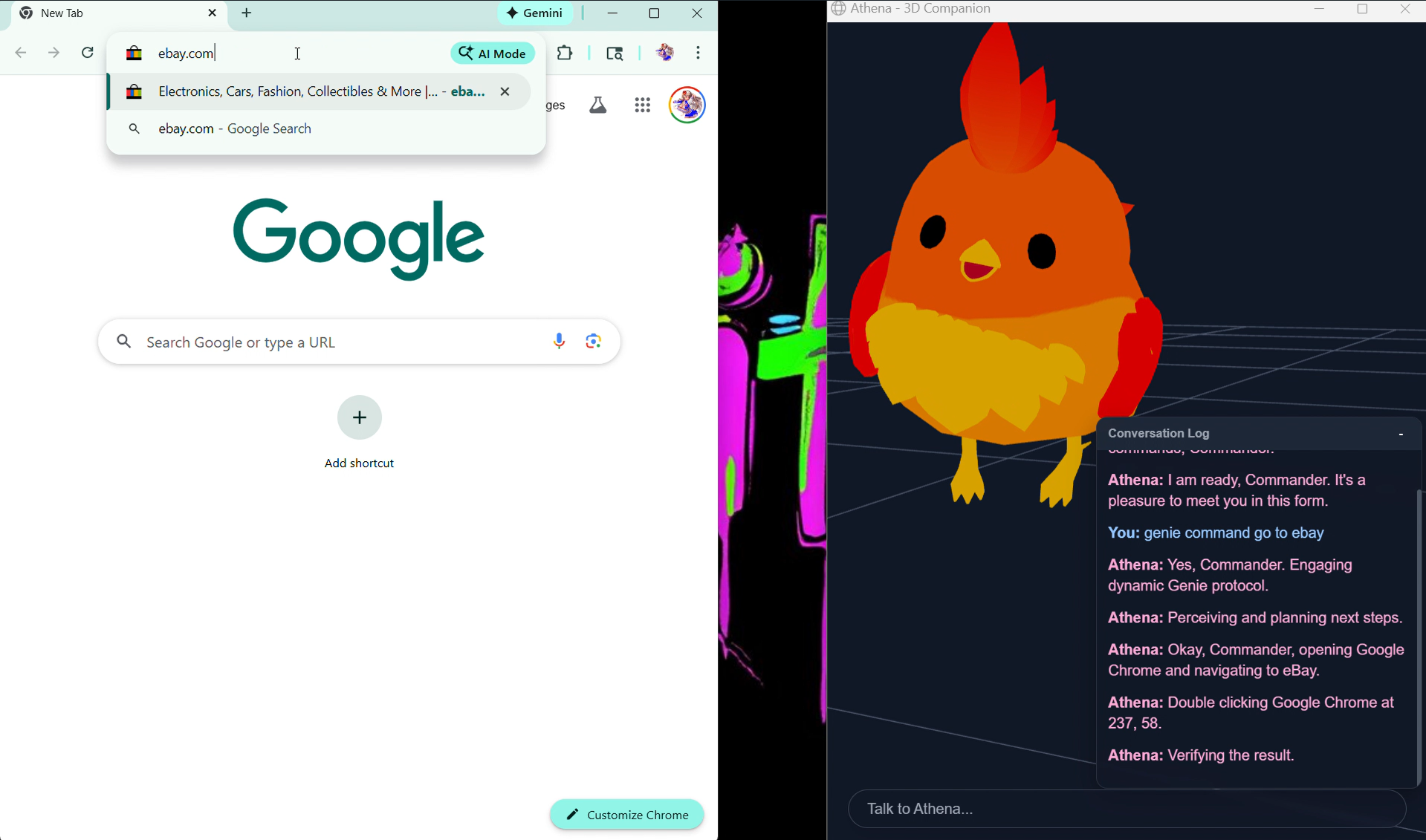
Task: Select the New Tab browser tab
Action: tap(117, 14)
